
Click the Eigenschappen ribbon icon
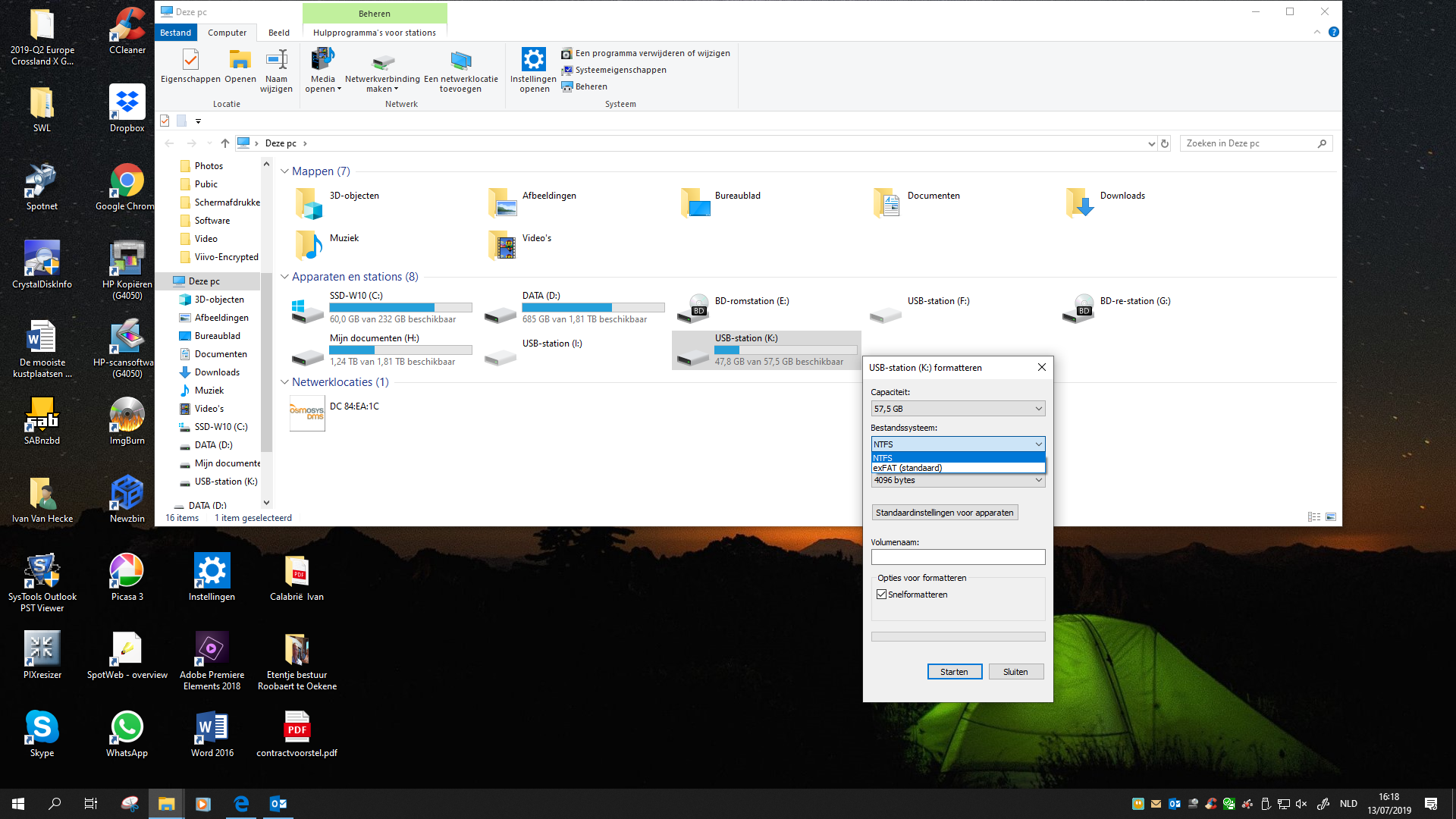pyautogui.click(x=190, y=61)
